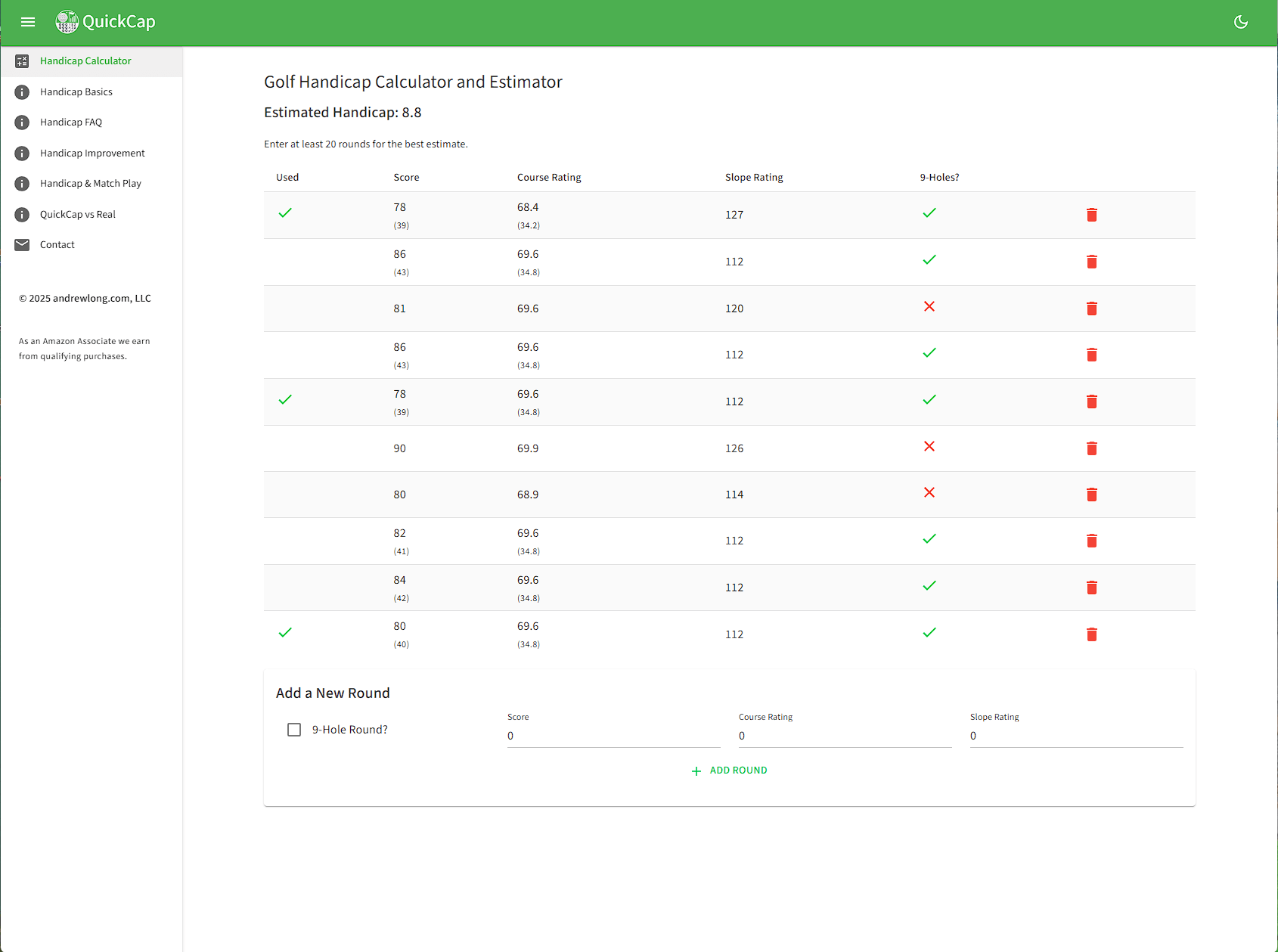Click the Handicap Calculator sidebar icon
Image resolution: width=1278 pixels, height=952 pixels.
(22, 61)
